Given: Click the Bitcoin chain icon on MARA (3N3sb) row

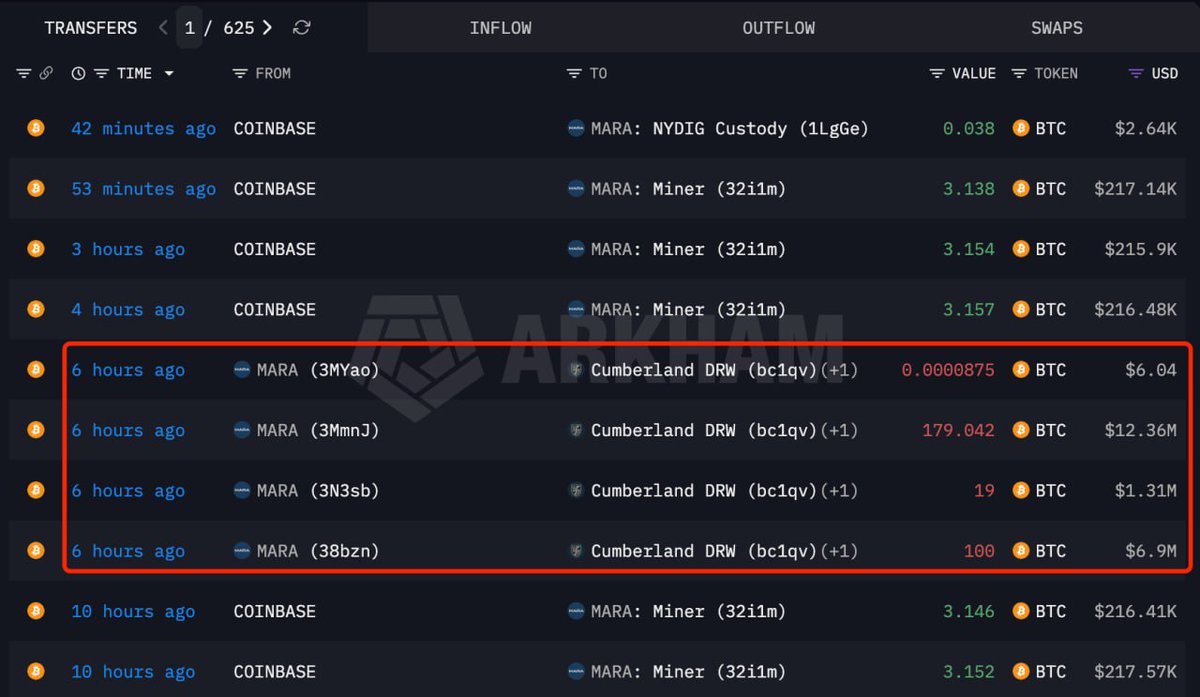Looking at the screenshot, I should [36, 490].
